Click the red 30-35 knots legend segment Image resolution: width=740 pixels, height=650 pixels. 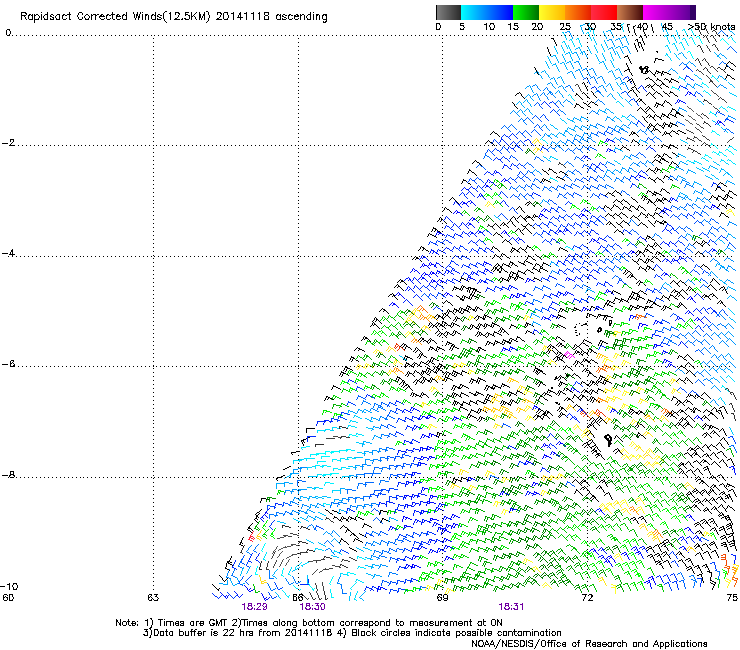tap(604, 12)
